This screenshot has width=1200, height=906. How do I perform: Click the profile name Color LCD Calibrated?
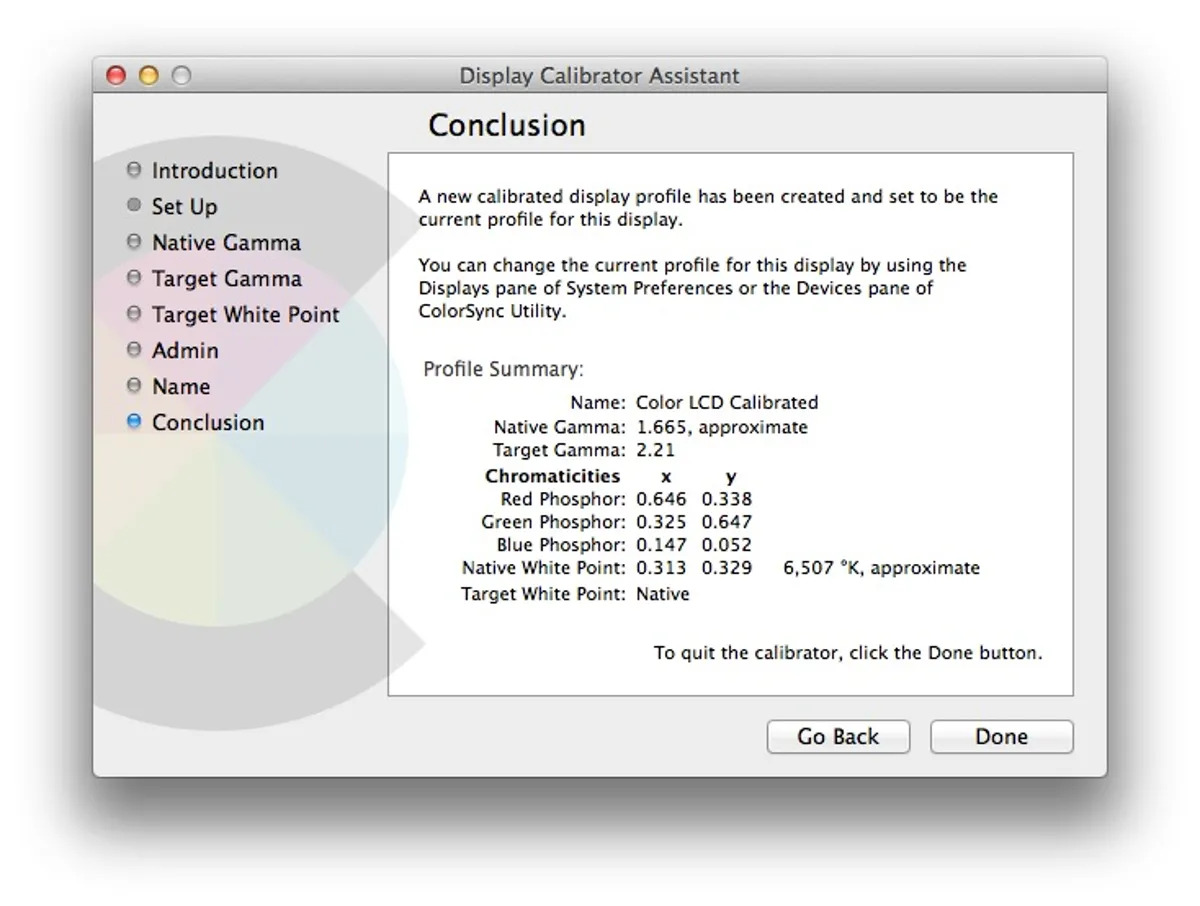pyautogui.click(x=727, y=403)
